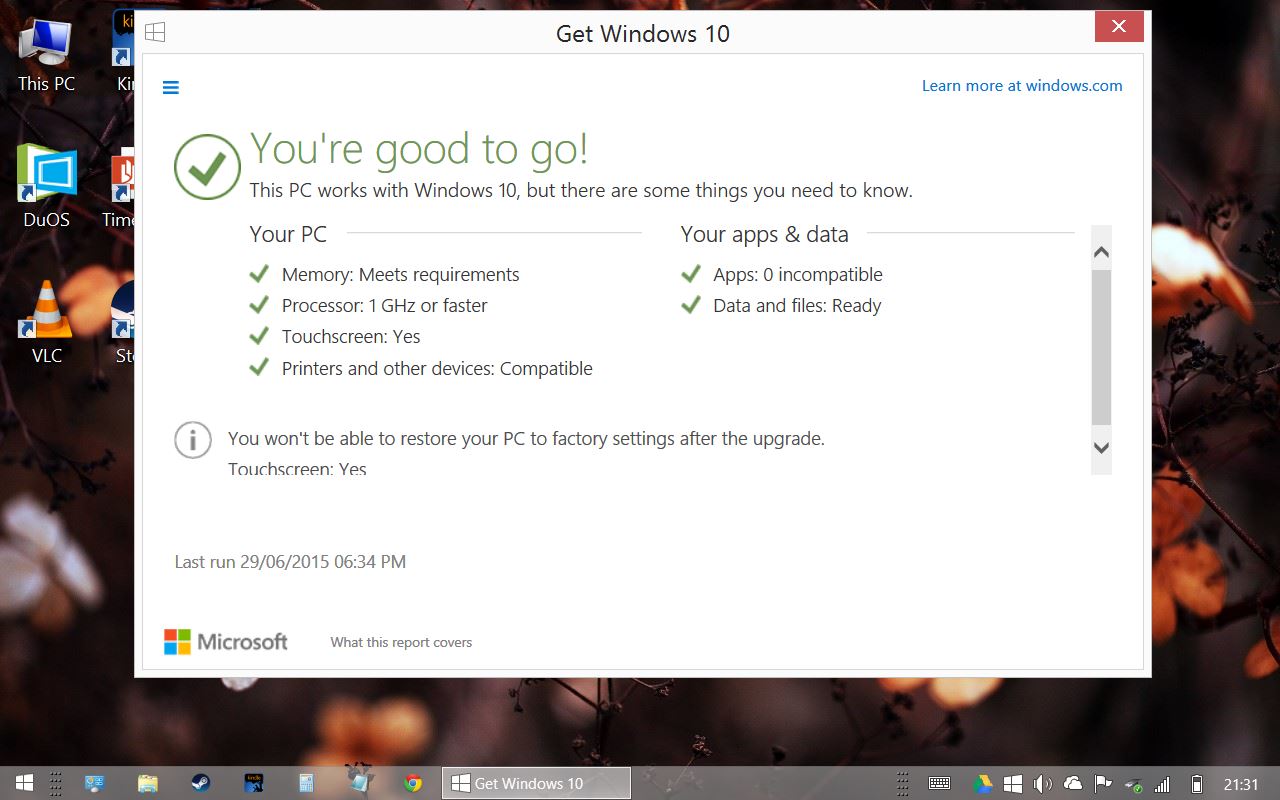Open Control Panel from the taskbar
Image resolution: width=1280 pixels, height=800 pixels.
coord(95,784)
